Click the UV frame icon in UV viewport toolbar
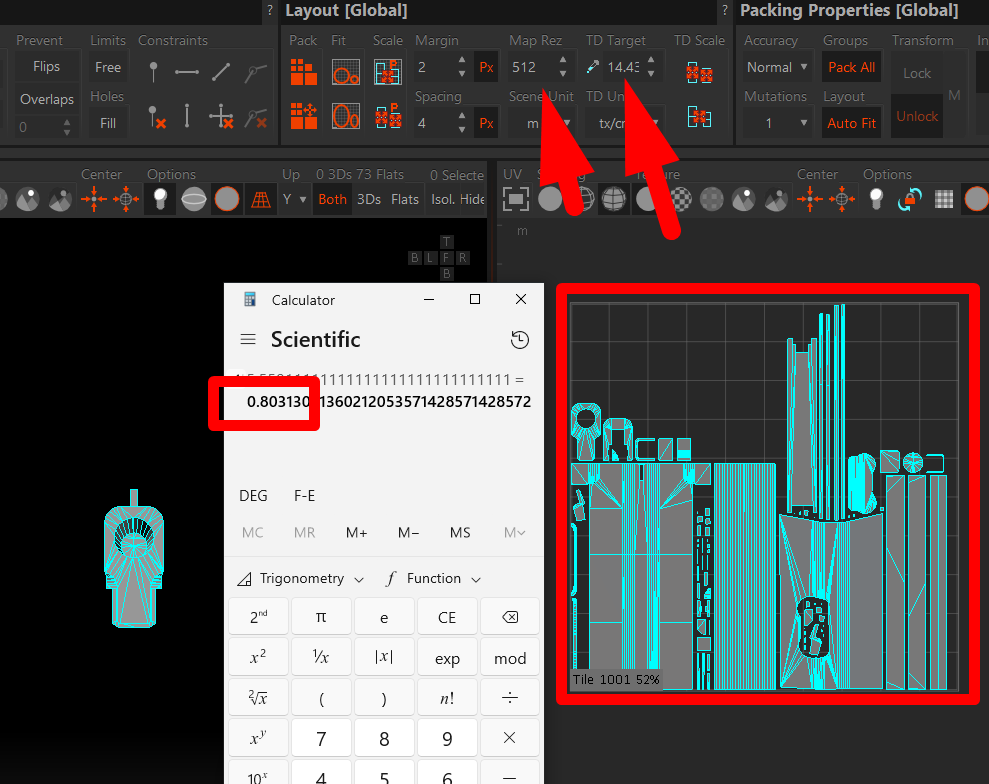989x784 pixels. tap(515, 199)
